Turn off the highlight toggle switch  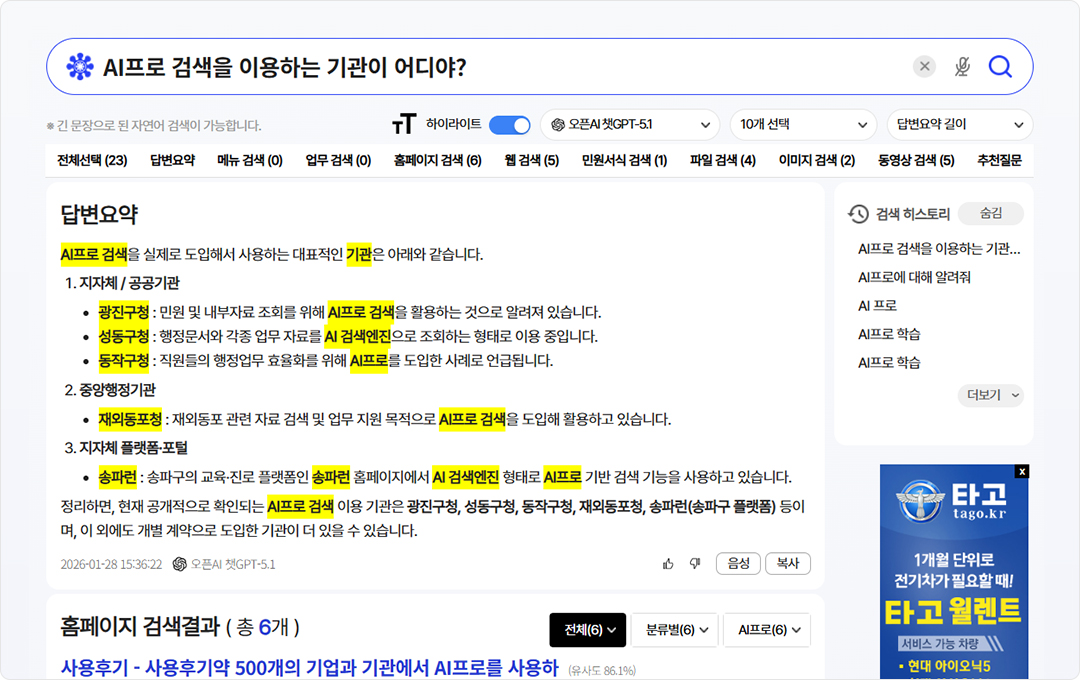pos(509,125)
